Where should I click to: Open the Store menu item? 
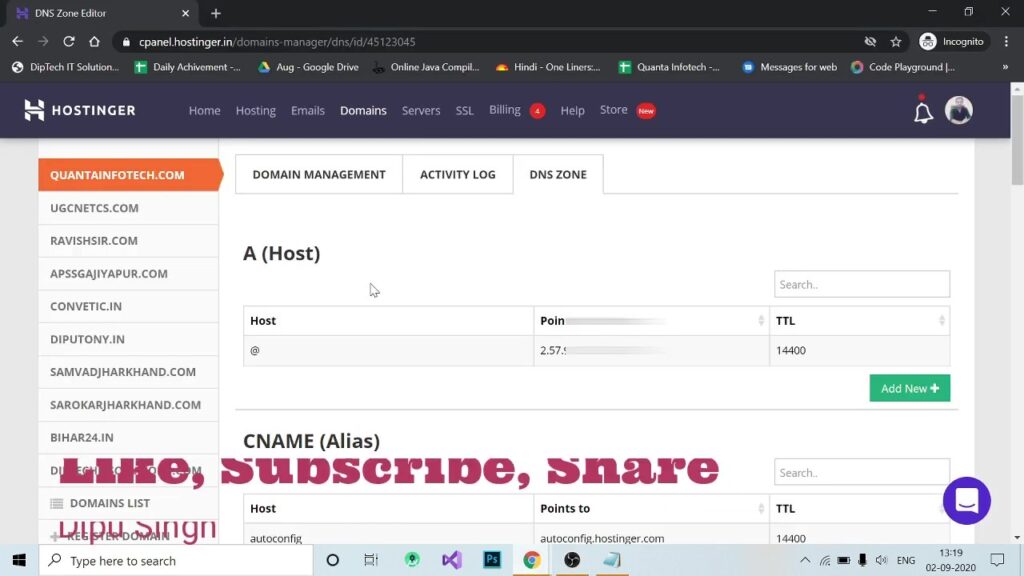tap(614, 110)
